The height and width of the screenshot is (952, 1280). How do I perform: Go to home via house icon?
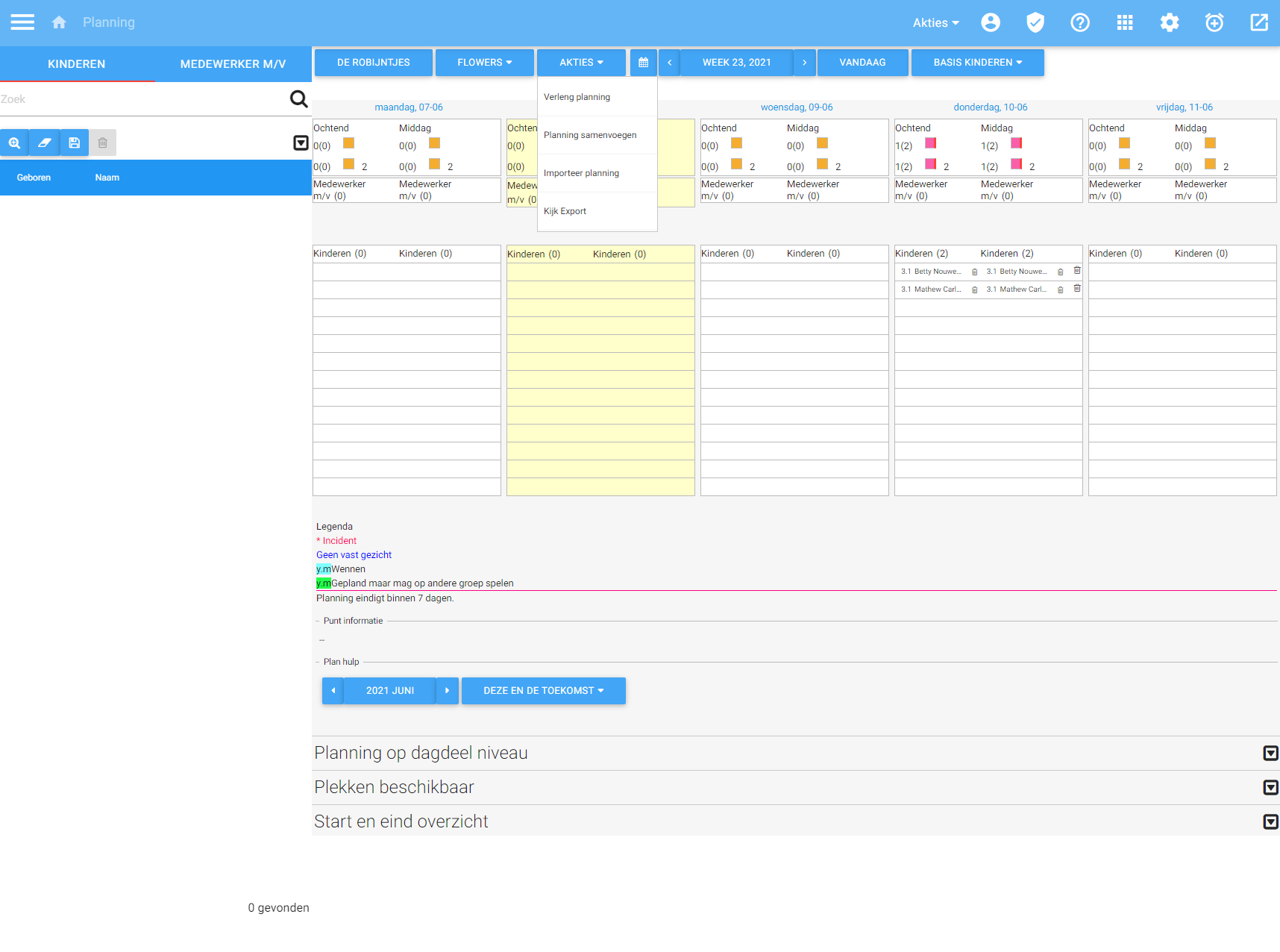(x=59, y=22)
